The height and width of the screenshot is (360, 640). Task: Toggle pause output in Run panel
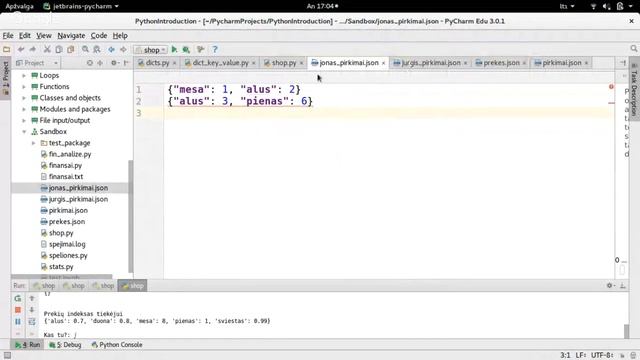tap(18, 322)
